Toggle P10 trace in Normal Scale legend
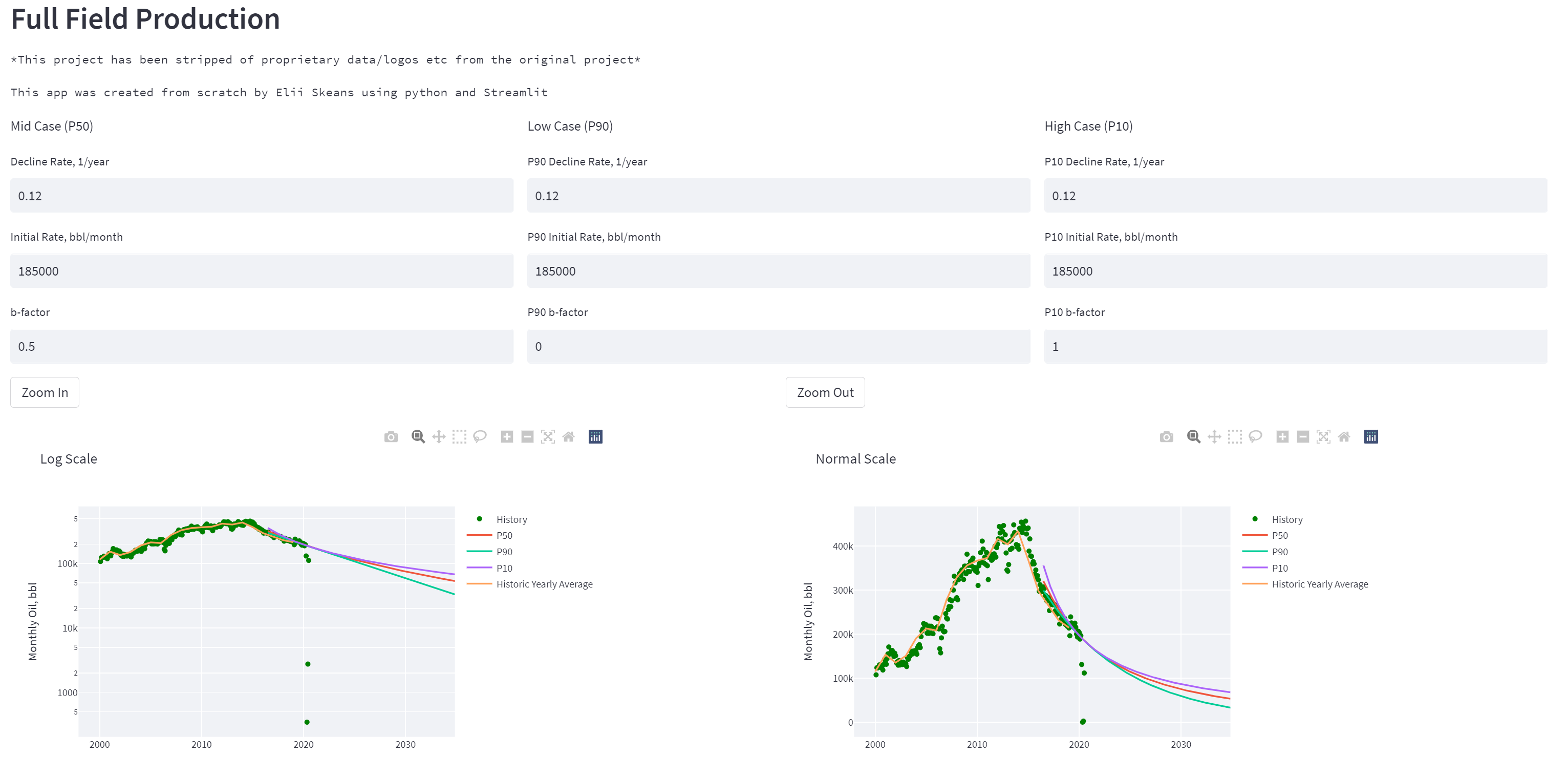 click(1279, 568)
